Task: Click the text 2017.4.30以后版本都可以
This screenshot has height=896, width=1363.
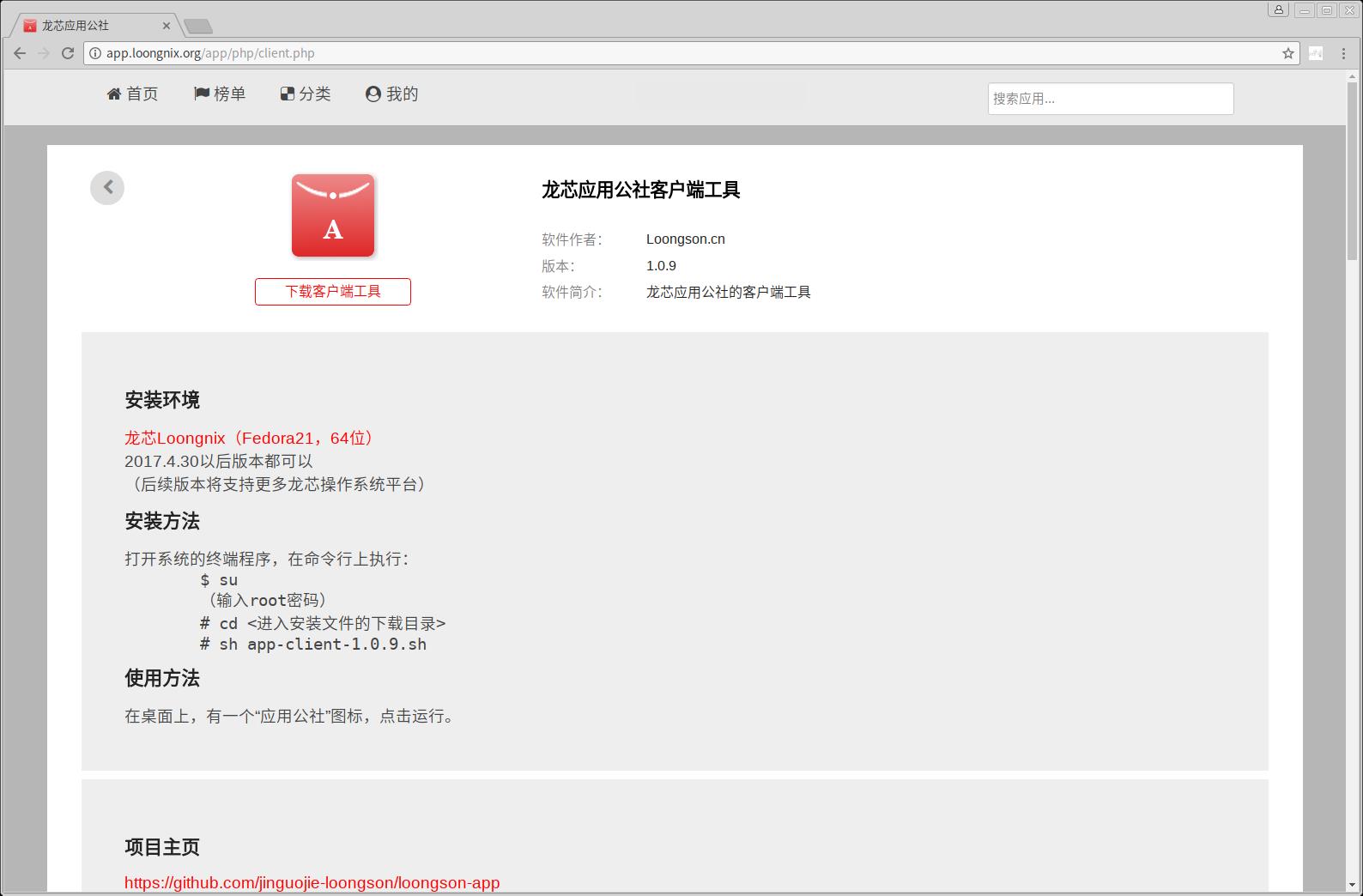Action: point(219,462)
